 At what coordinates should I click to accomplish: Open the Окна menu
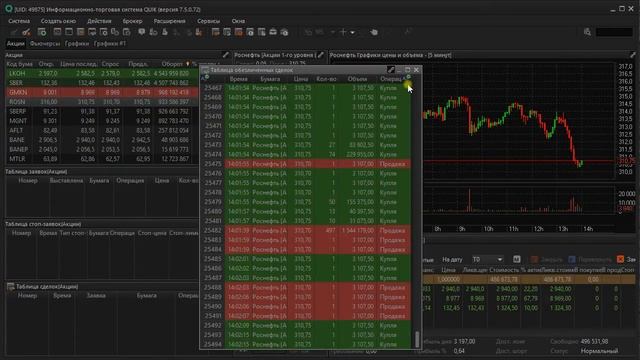pos(238,21)
